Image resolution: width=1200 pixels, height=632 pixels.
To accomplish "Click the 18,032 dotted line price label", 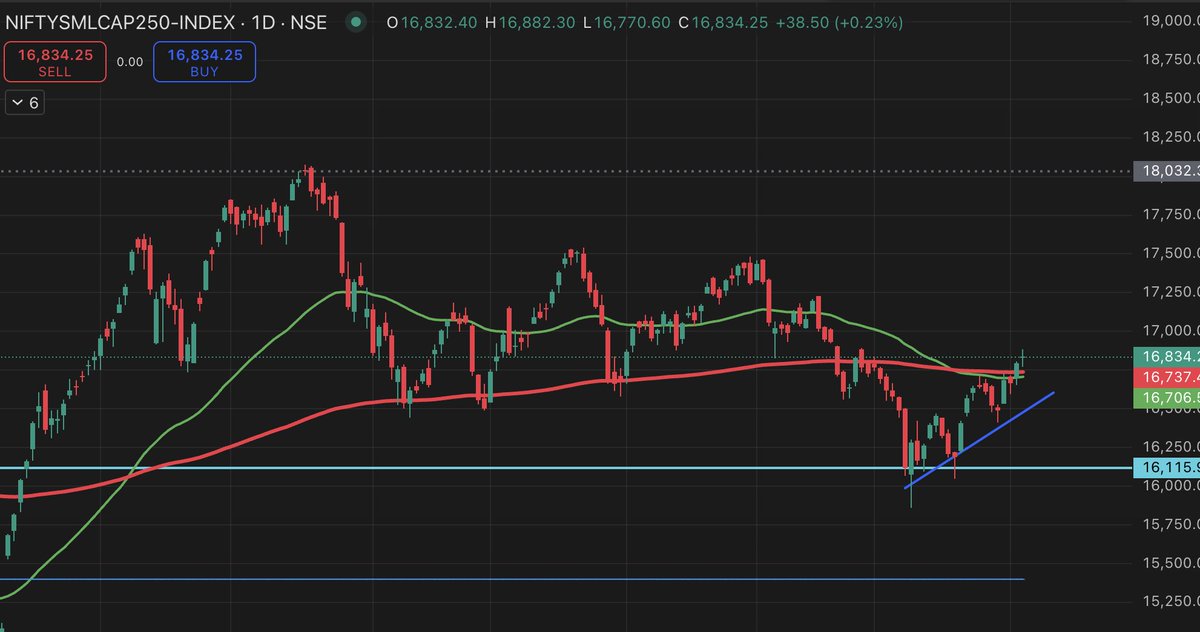I will [1166, 171].
